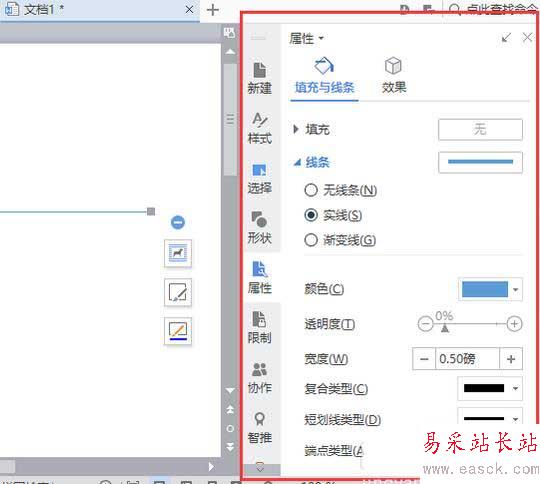Viewport: 540px width, 484px height.
Task: Close the 属性 properties panel
Action: [527, 37]
